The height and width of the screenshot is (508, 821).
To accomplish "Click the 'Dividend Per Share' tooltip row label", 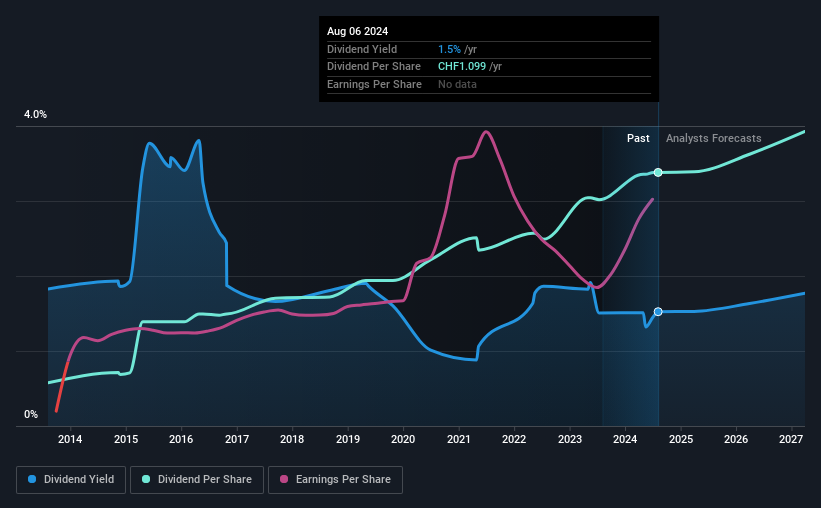I will click(x=374, y=67).
